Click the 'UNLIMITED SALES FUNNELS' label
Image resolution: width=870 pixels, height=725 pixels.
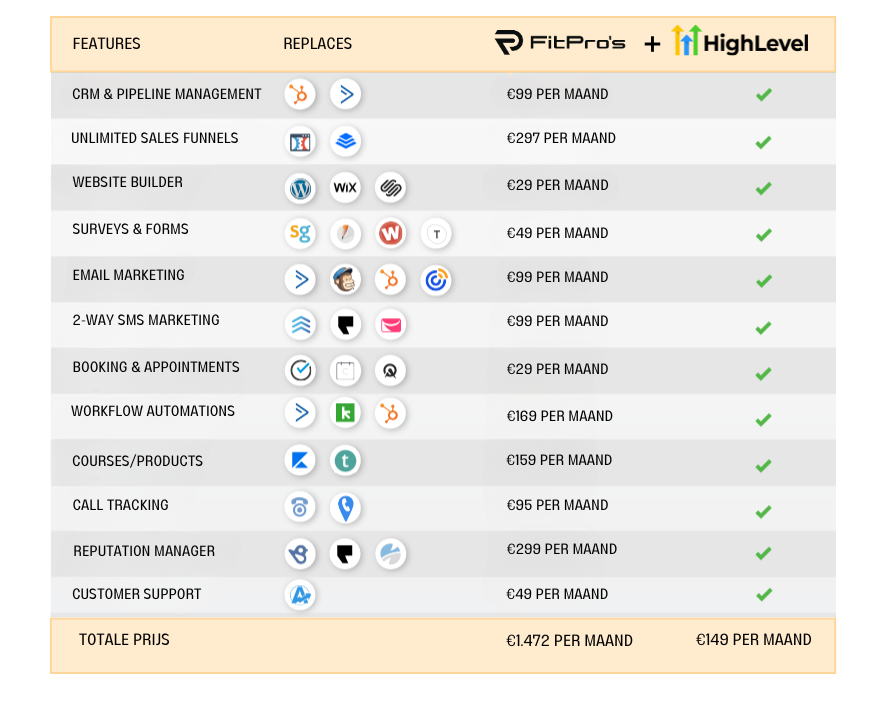[x=155, y=138]
